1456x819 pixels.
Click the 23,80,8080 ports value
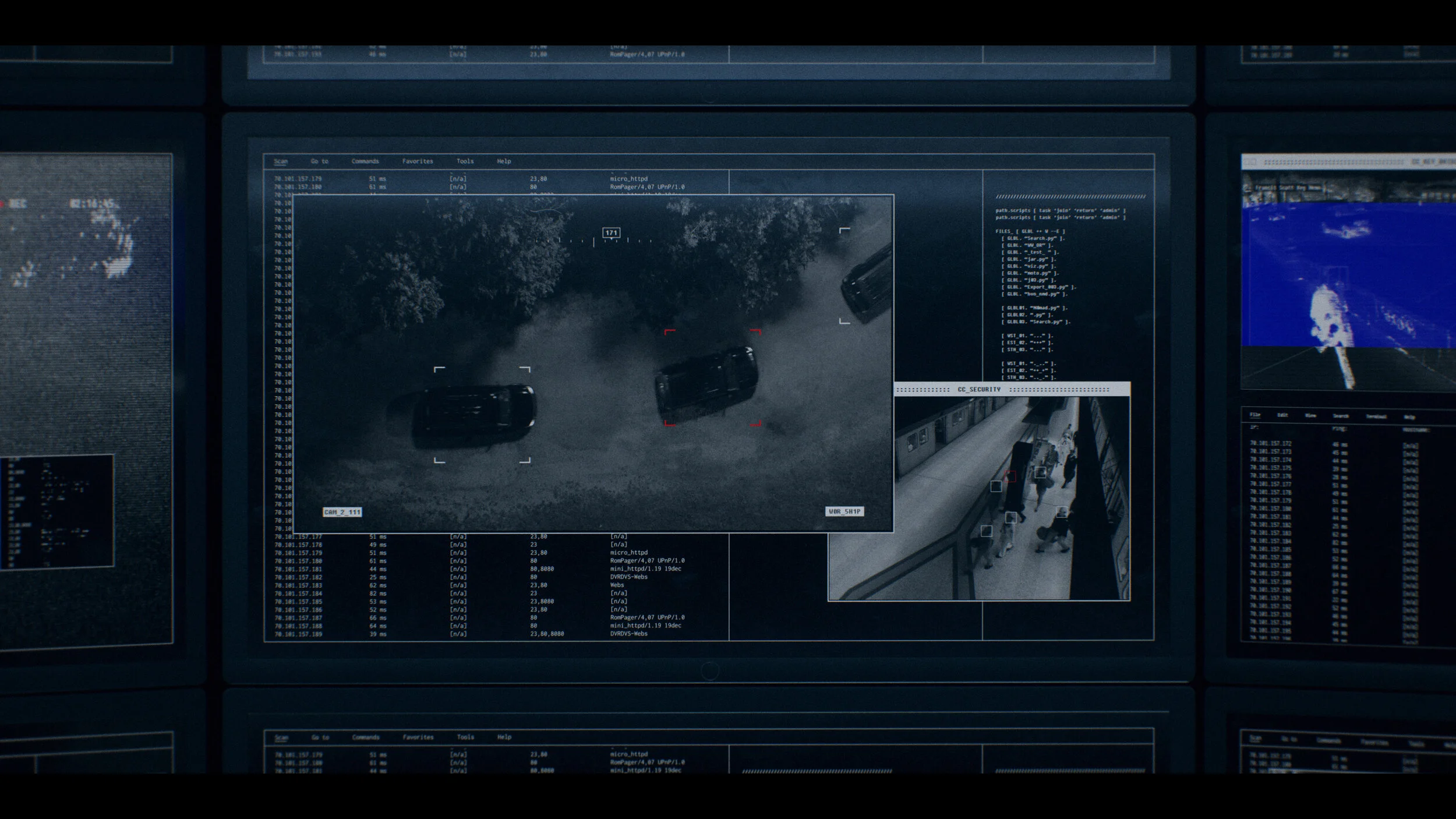pyautogui.click(x=547, y=634)
